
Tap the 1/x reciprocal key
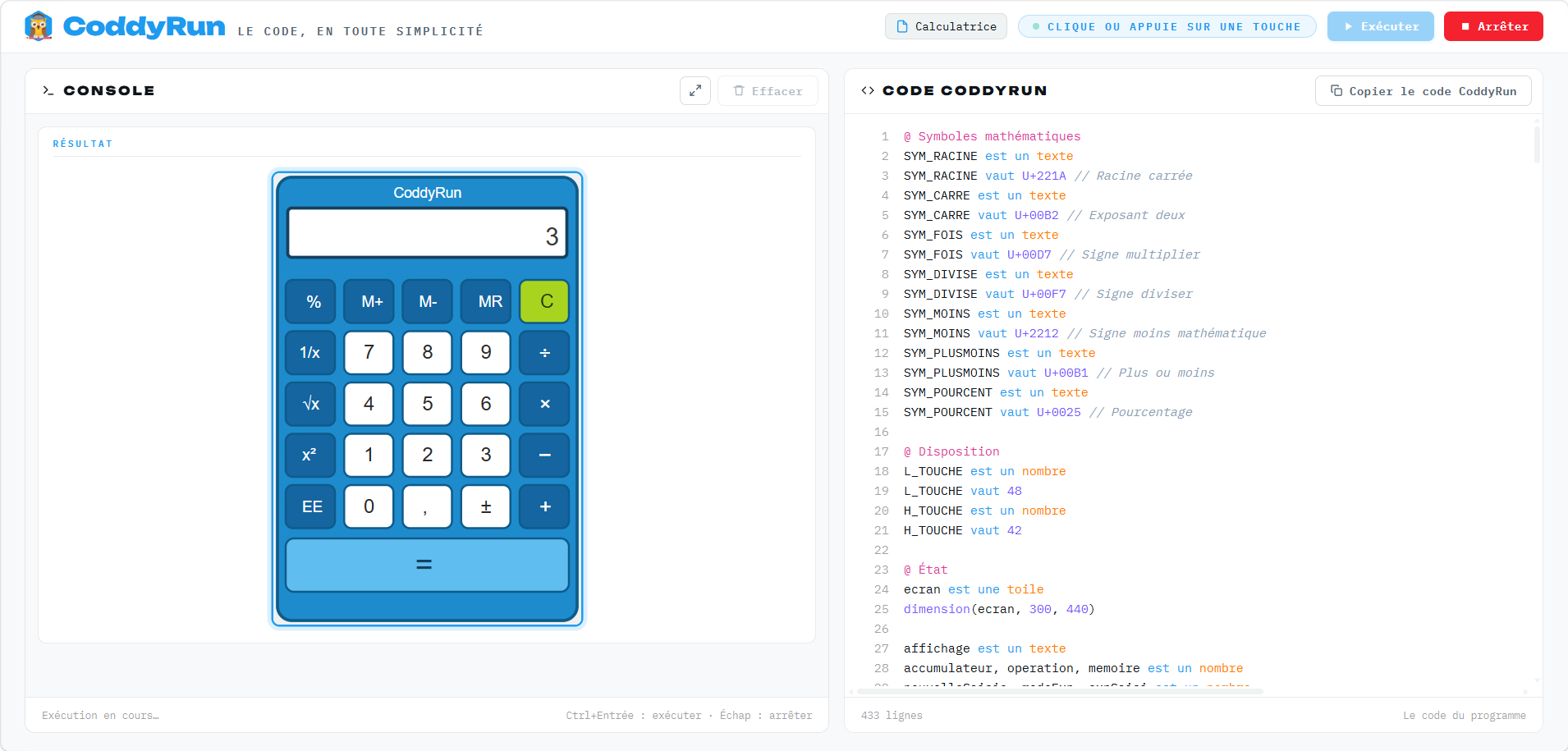pyautogui.click(x=311, y=352)
